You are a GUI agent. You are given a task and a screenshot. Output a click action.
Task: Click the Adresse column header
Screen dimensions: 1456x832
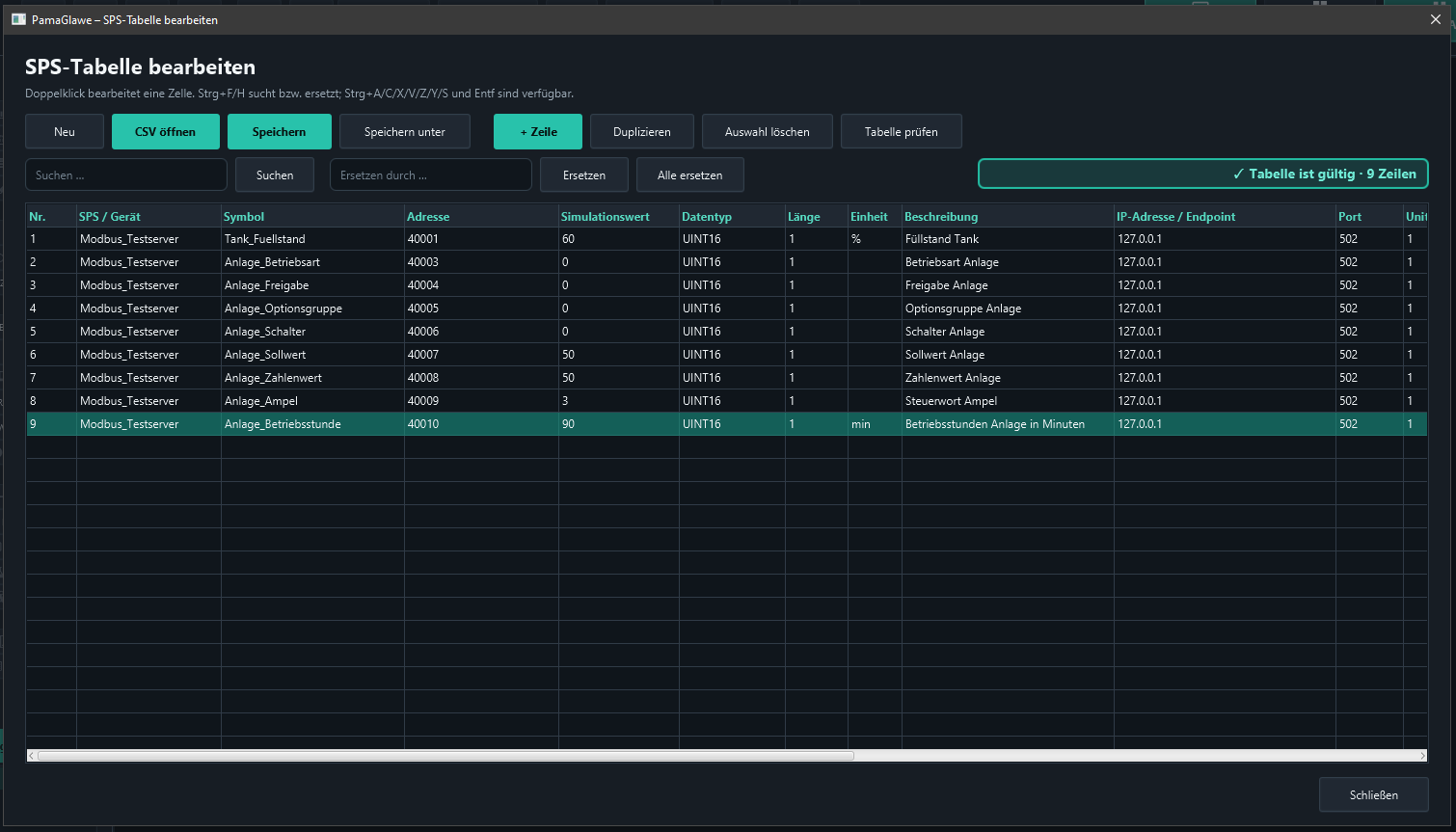coord(481,217)
